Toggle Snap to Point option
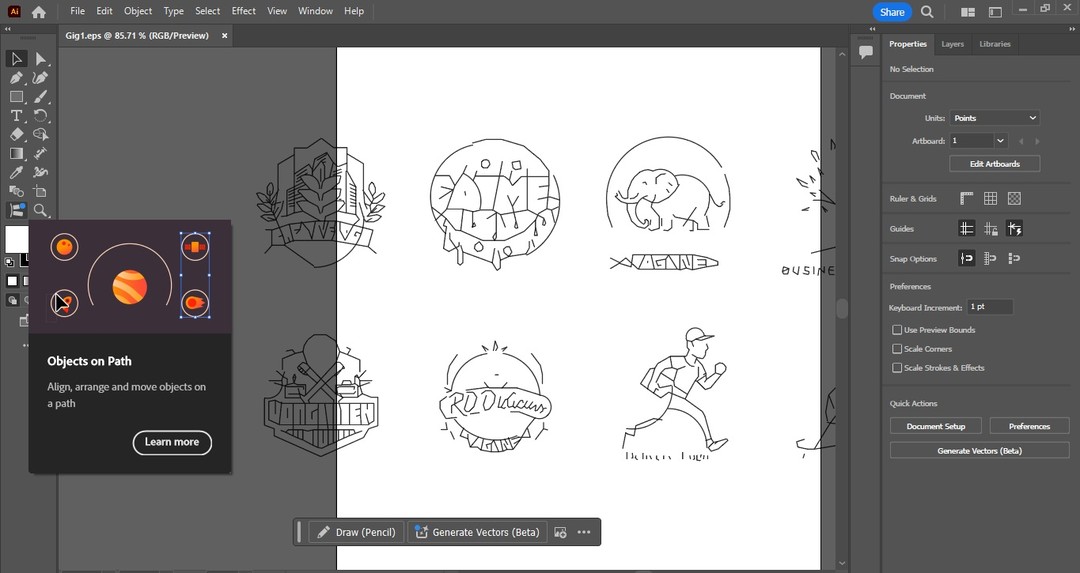Image resolution: width=1080 pixels, height=573 pixels. (x=967, y=259)
